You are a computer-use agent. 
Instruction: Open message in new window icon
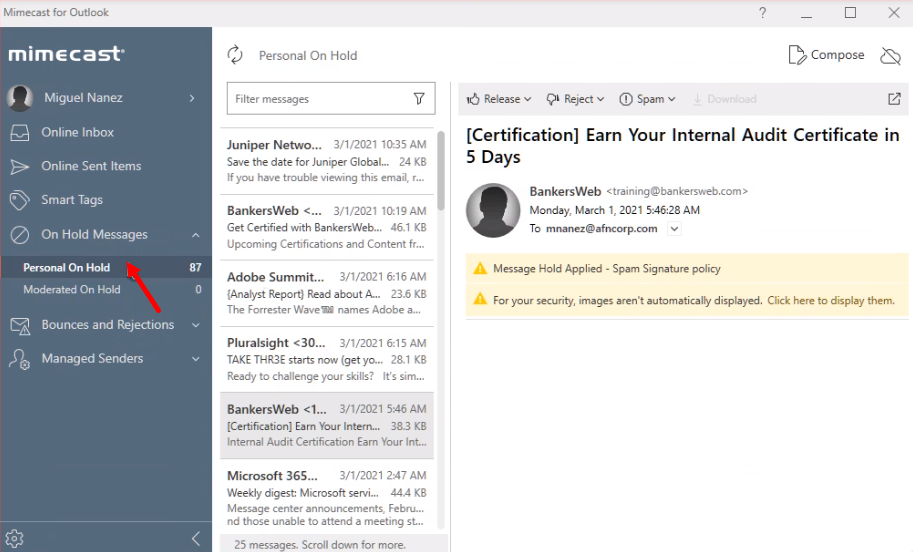[894, 99]
